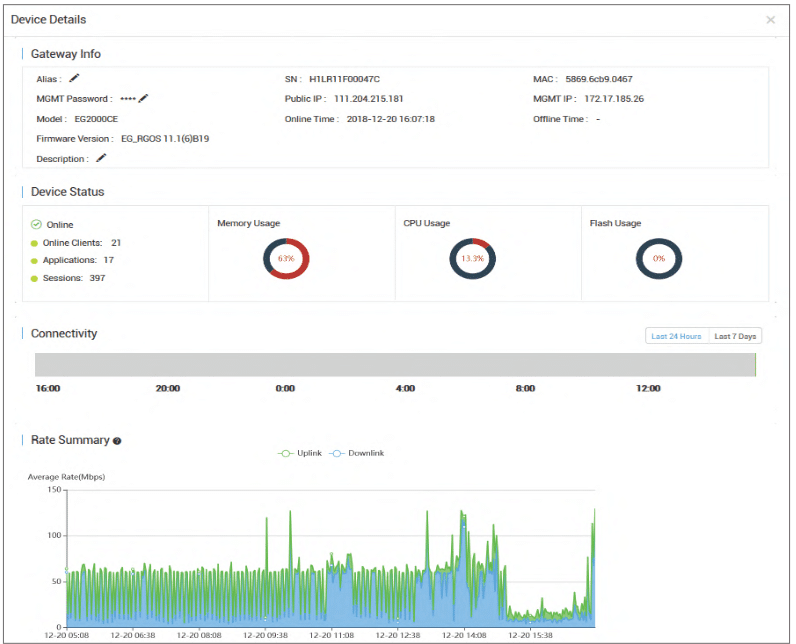
Task: Click the Gateway Info section heading
Action: [65, 54]
